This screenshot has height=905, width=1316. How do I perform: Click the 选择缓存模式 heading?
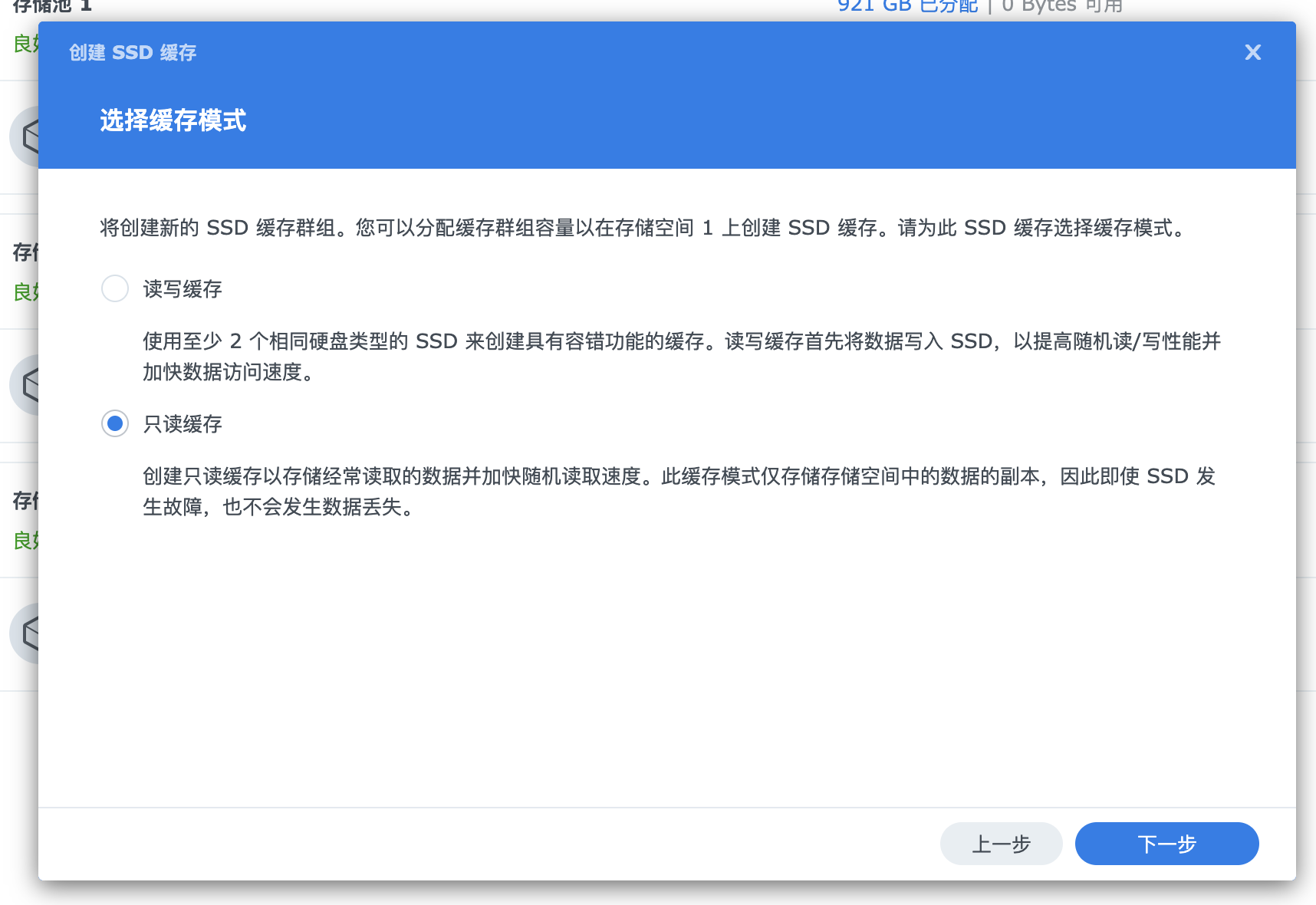(173, 120)
